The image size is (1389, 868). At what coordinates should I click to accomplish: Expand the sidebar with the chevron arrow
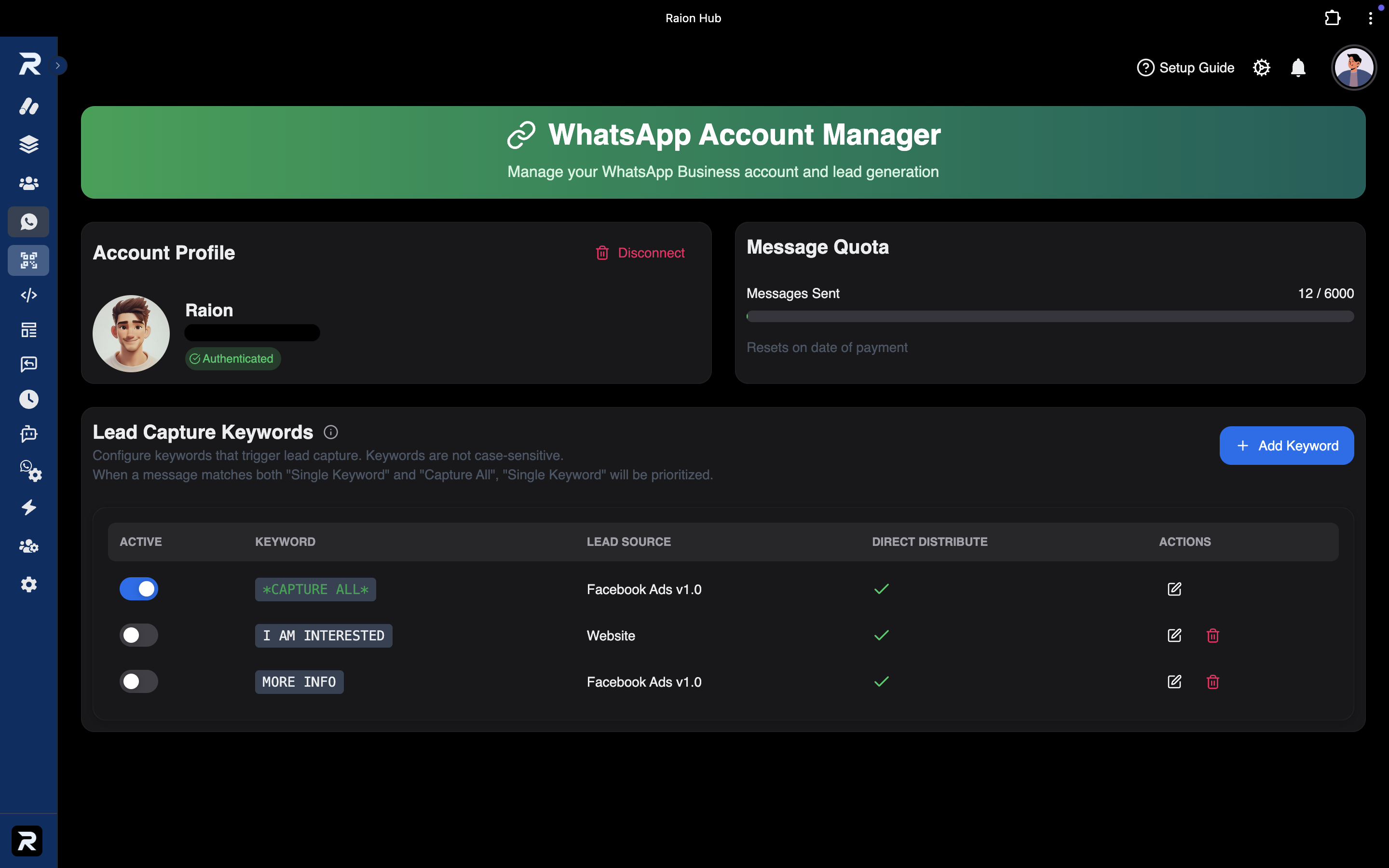[x=58, y=66]
